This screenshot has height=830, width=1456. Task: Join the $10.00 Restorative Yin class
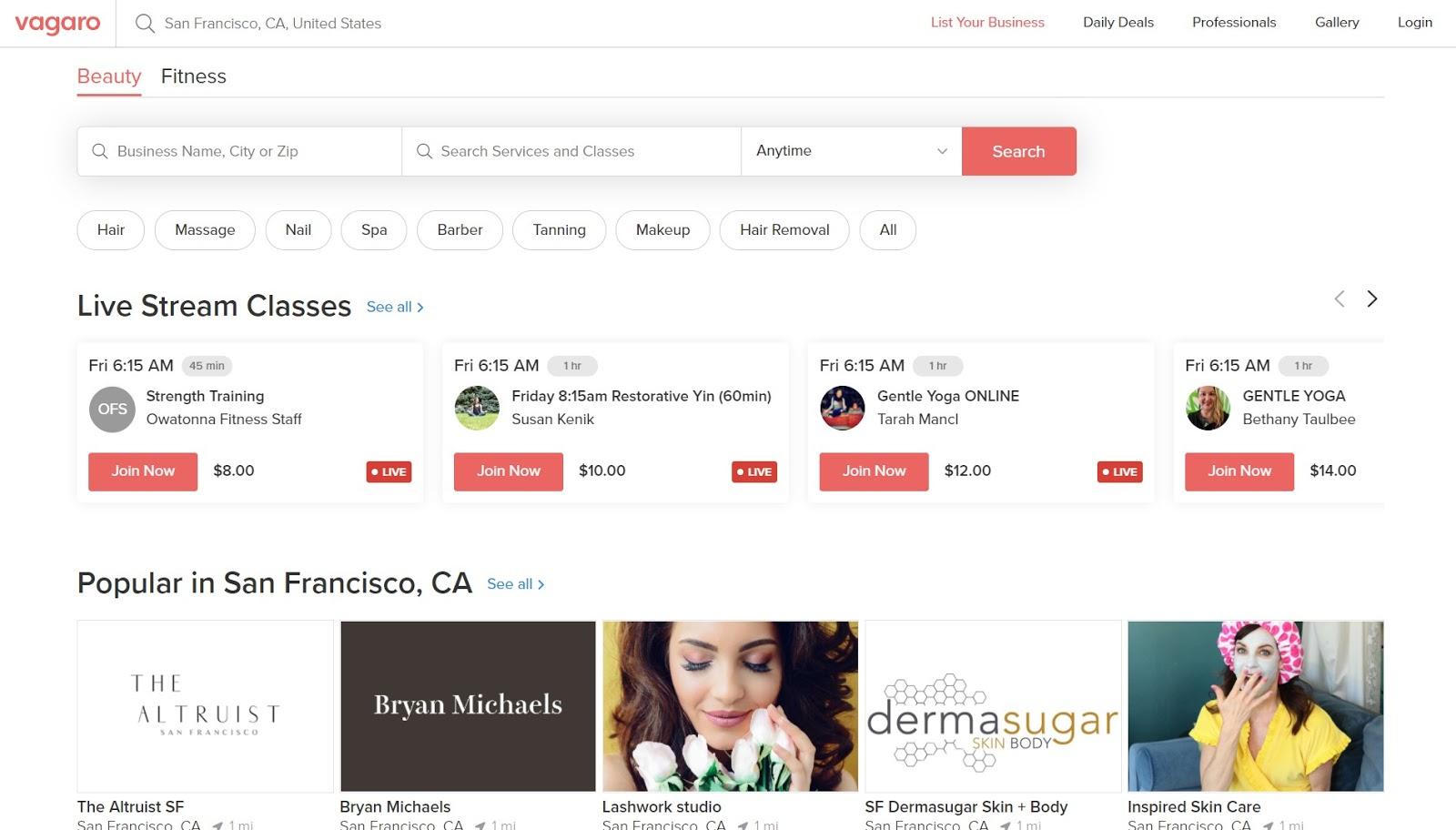point(509,471)
